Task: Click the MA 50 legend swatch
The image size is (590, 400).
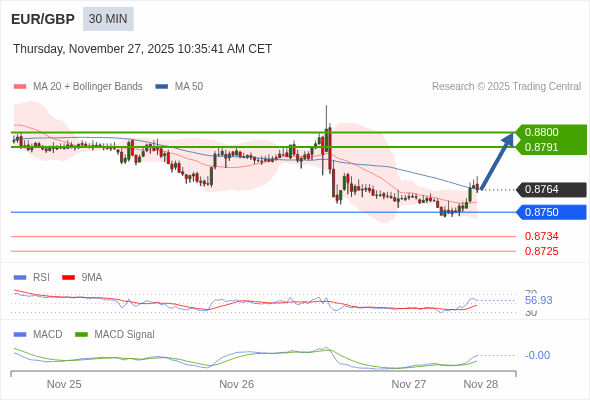Action: click(x=162, y=87)
